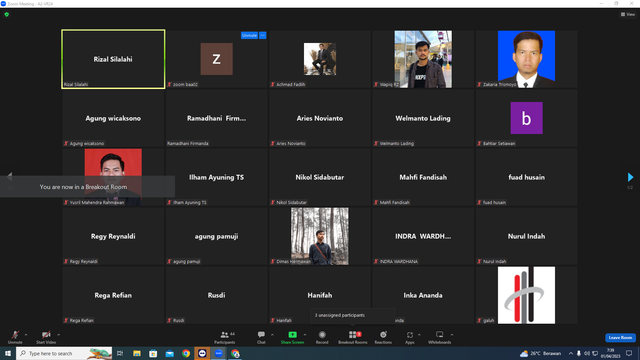Expand whiteboard options arrow next to Whiteboards
The width and height of the screenshot is (640, 360).
[x=452, y=335]
